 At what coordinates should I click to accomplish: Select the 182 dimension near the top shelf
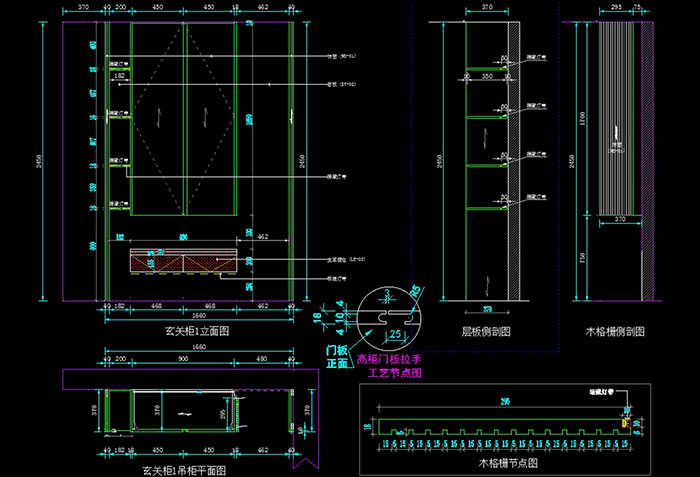tap(120, 76)
